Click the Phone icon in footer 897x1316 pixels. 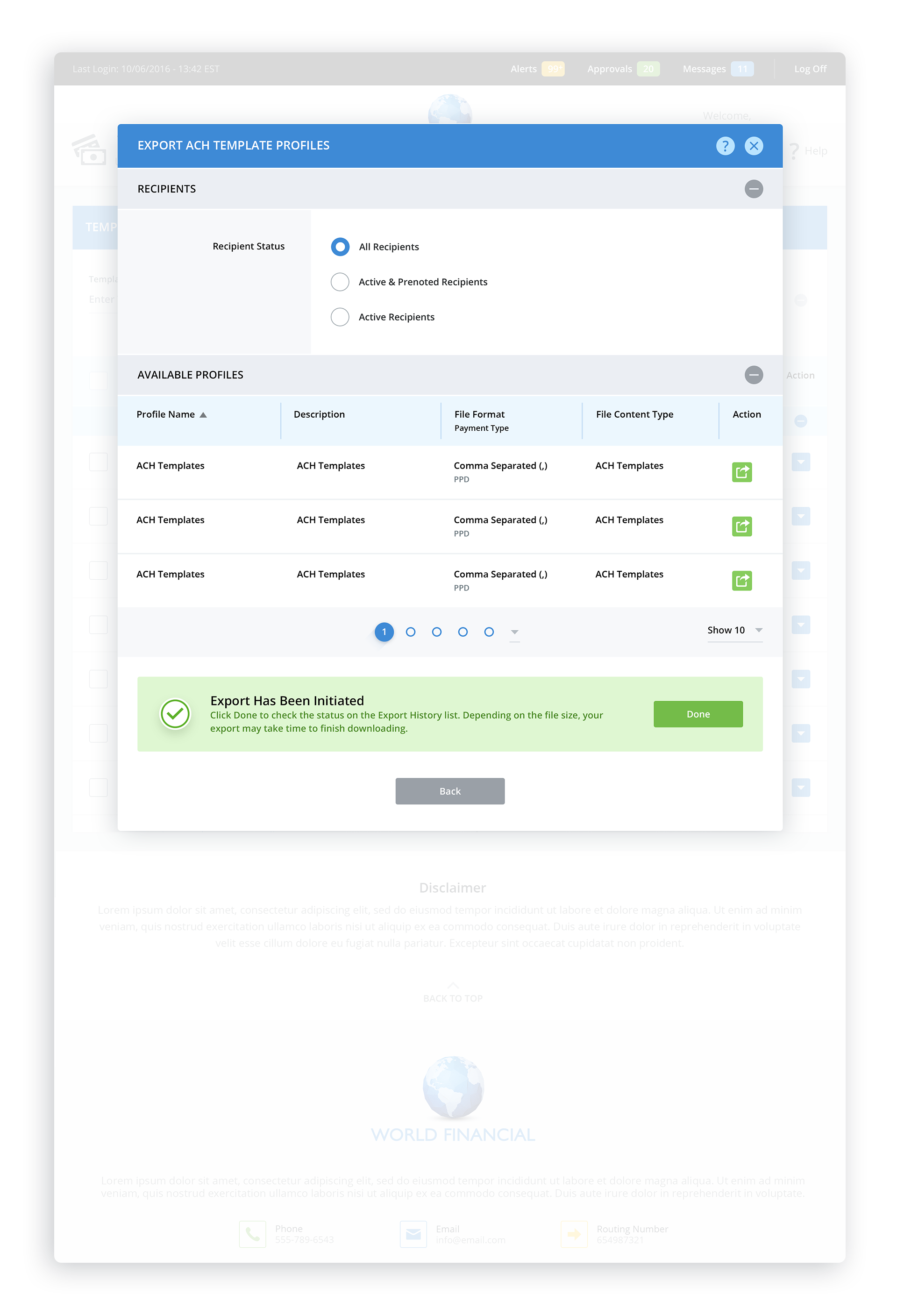click(252, 1233)
